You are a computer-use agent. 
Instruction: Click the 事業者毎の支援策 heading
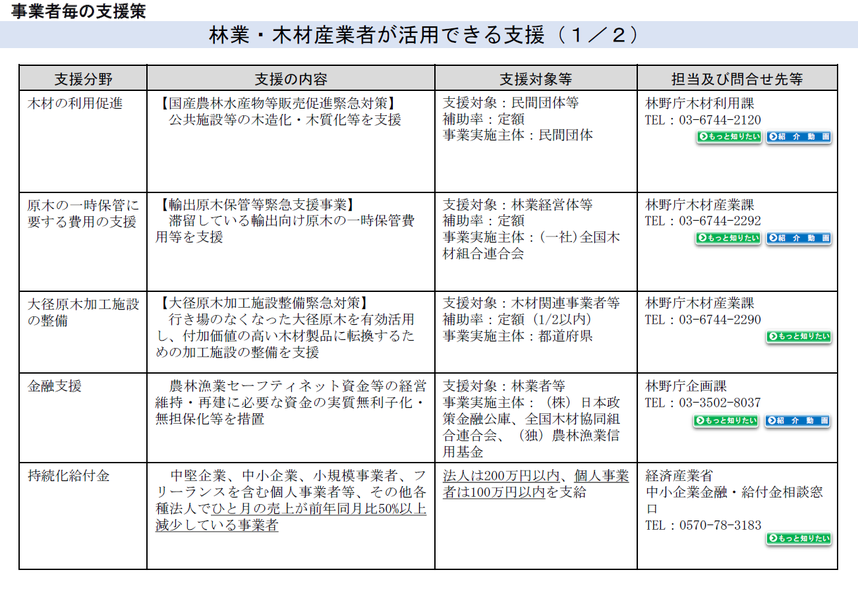78,11
